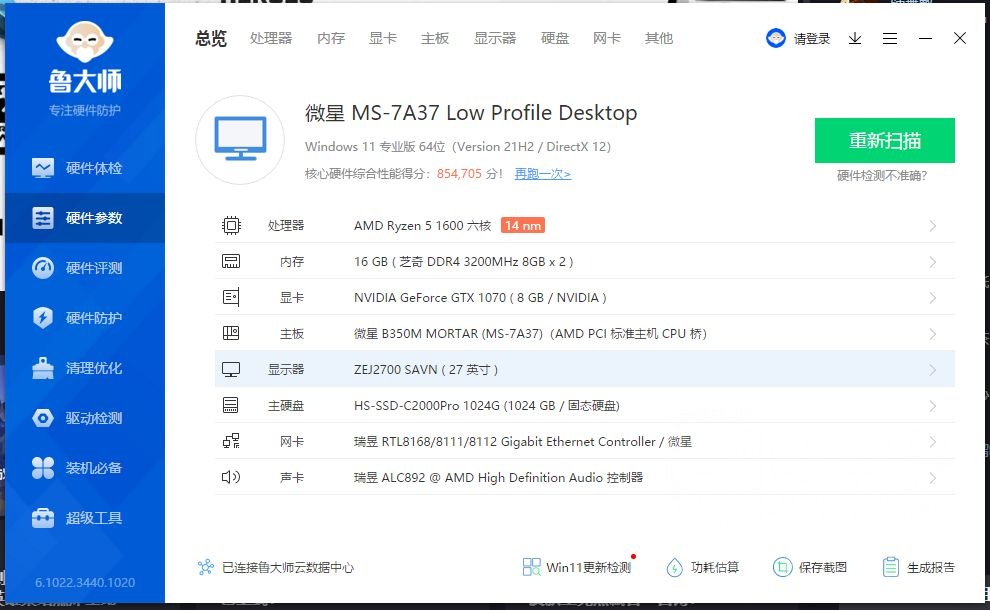Run Win11更新检测 from the bottom bar
This screenshot has height=610, width=990.
tap(577, 566)
